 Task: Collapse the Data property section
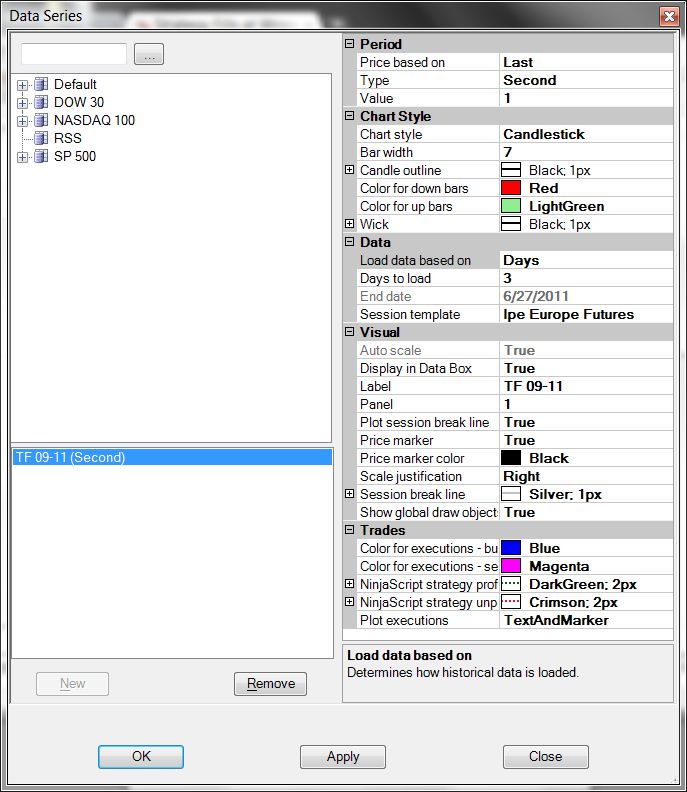coord(349,241)
